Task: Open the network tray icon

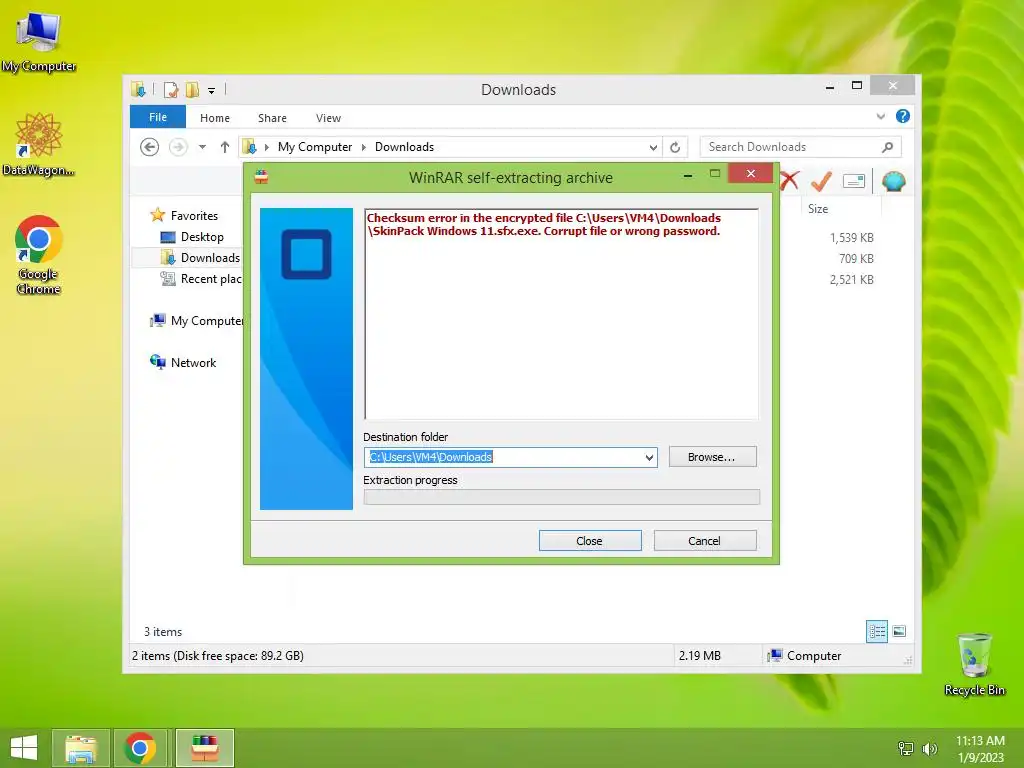Action: coord(906,748)
